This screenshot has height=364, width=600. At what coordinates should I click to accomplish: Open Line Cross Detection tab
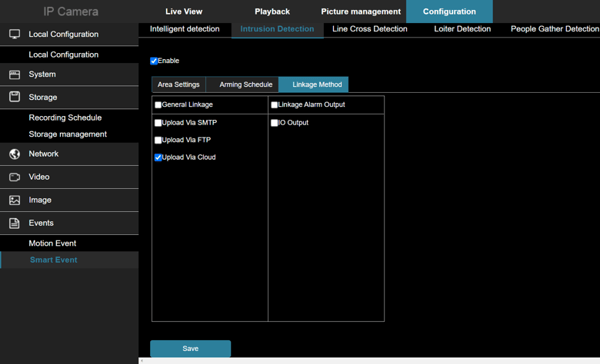click(x=370, y=29)
